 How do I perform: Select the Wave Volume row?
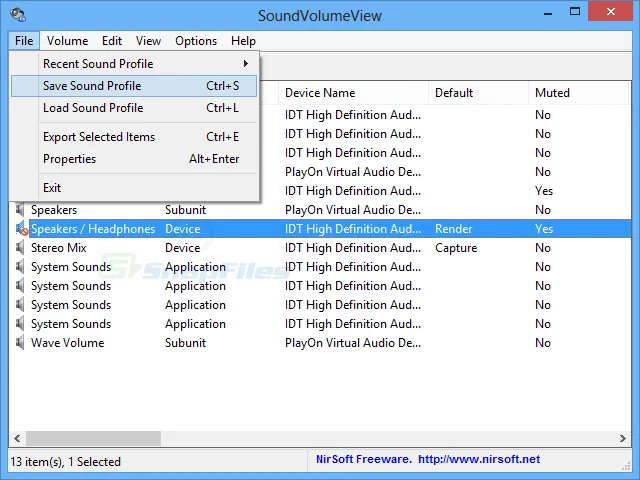[x=320, y=343]
